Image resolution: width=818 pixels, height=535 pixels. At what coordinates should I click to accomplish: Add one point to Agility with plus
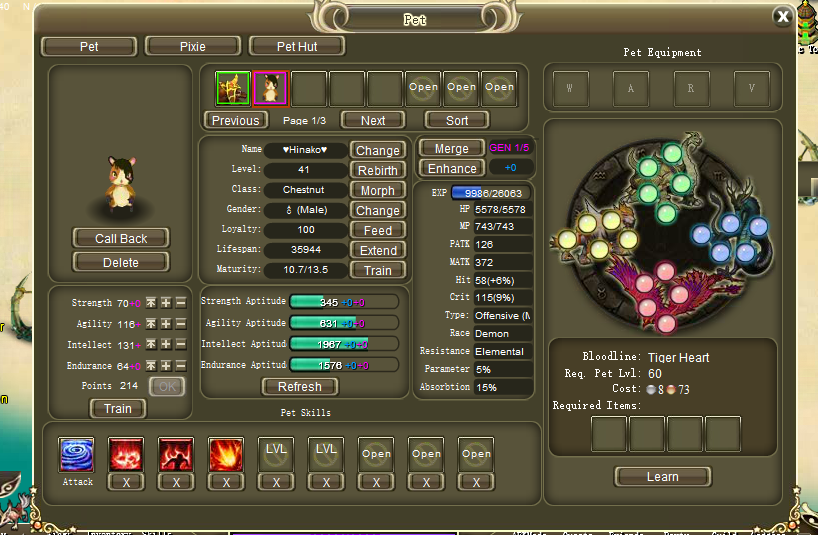point(165,324)
